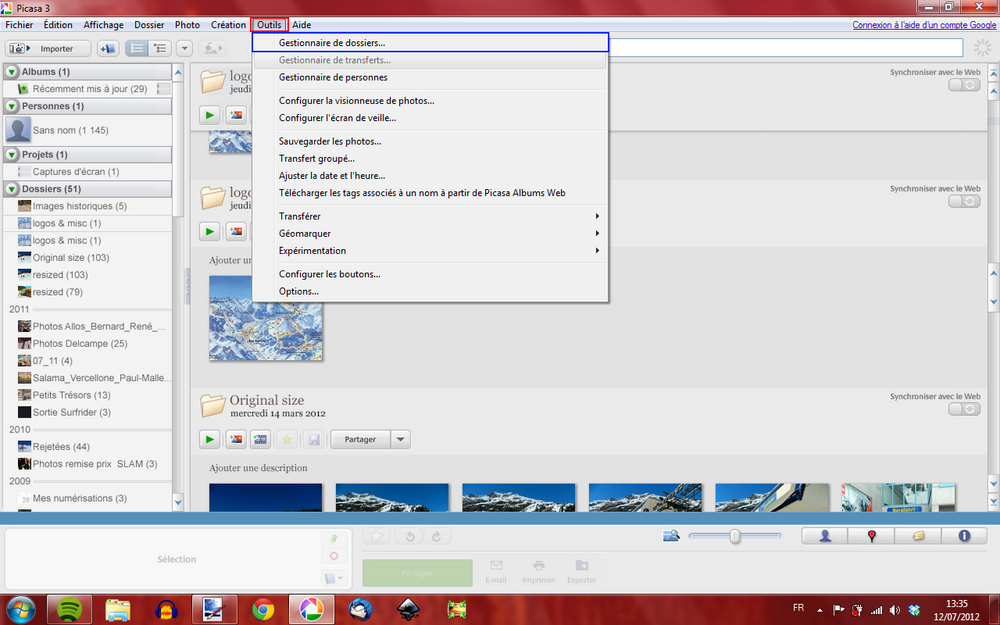
Task: Rotate selection counter-clockwise
Action: 410,536
